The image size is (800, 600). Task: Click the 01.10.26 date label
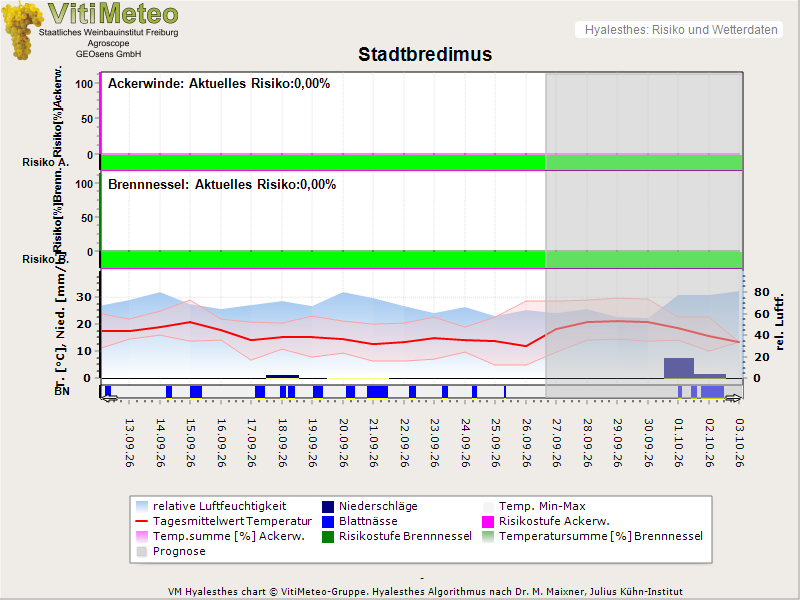[679, 443]
